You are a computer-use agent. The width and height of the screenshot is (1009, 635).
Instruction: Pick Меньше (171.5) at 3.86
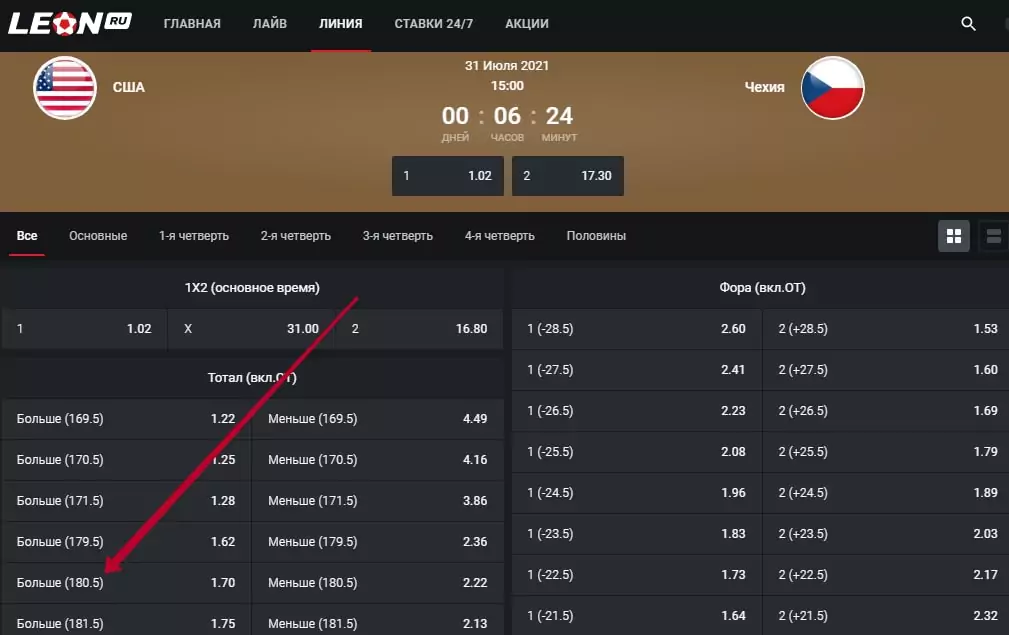tap(378, 501)
